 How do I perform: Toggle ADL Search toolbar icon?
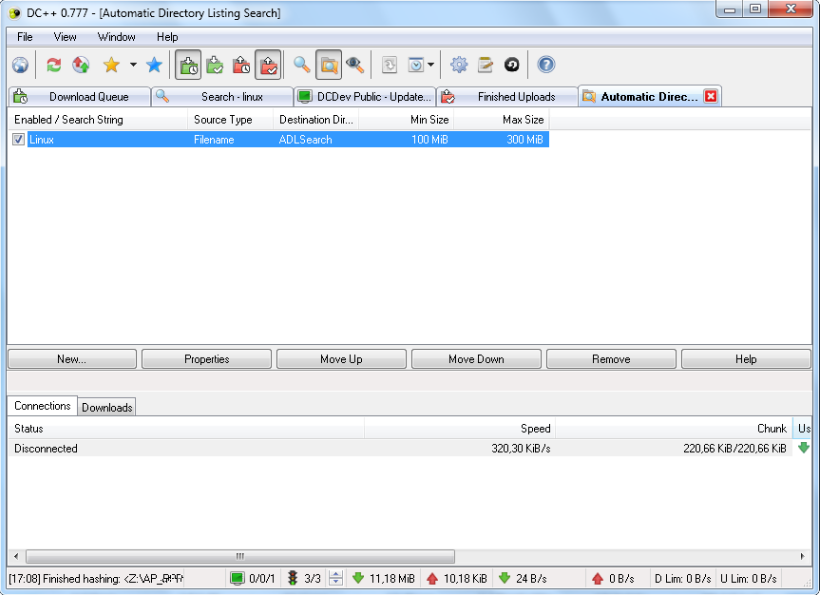[328, 65]
